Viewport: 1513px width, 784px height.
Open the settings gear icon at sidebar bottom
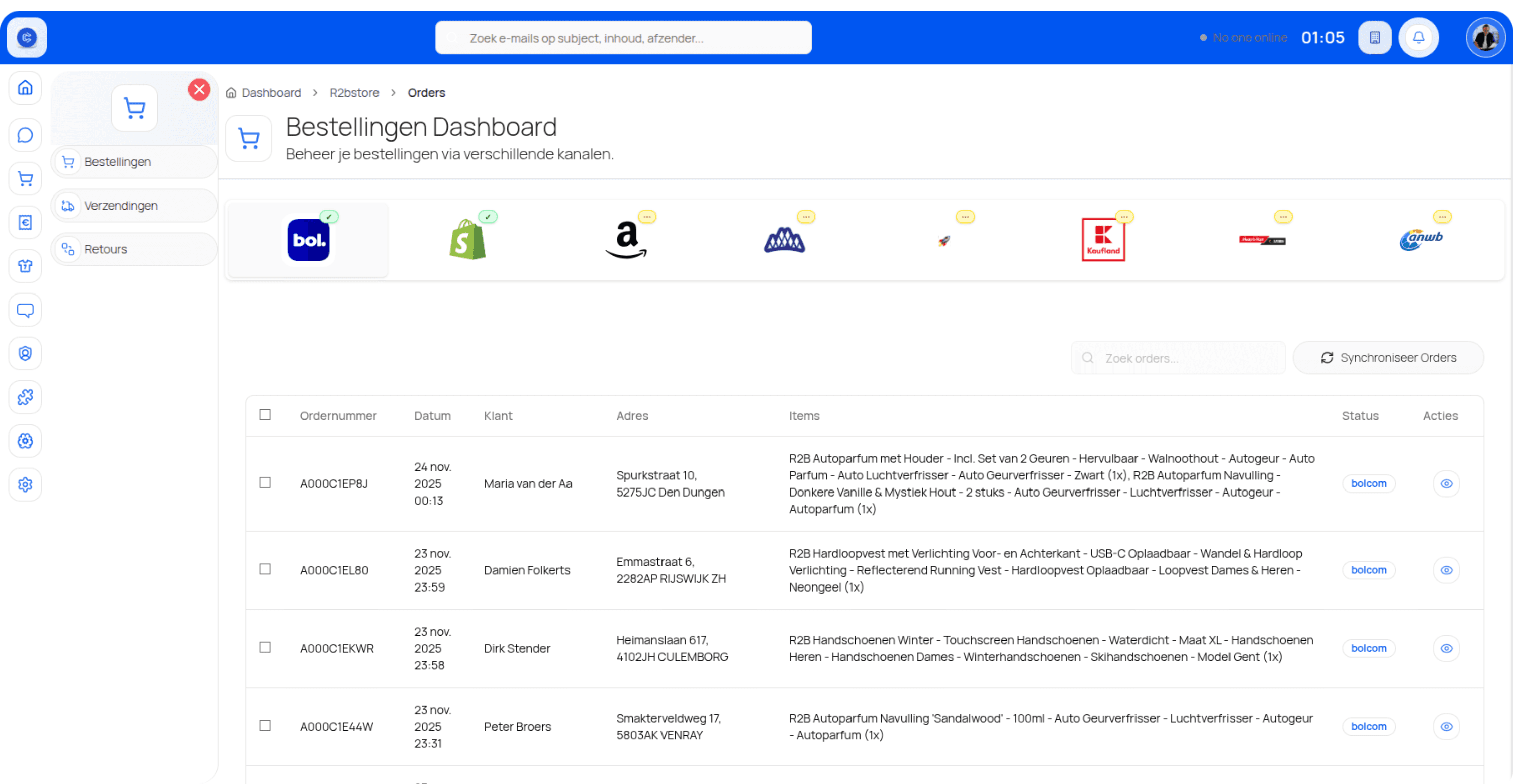pos(25,484)
